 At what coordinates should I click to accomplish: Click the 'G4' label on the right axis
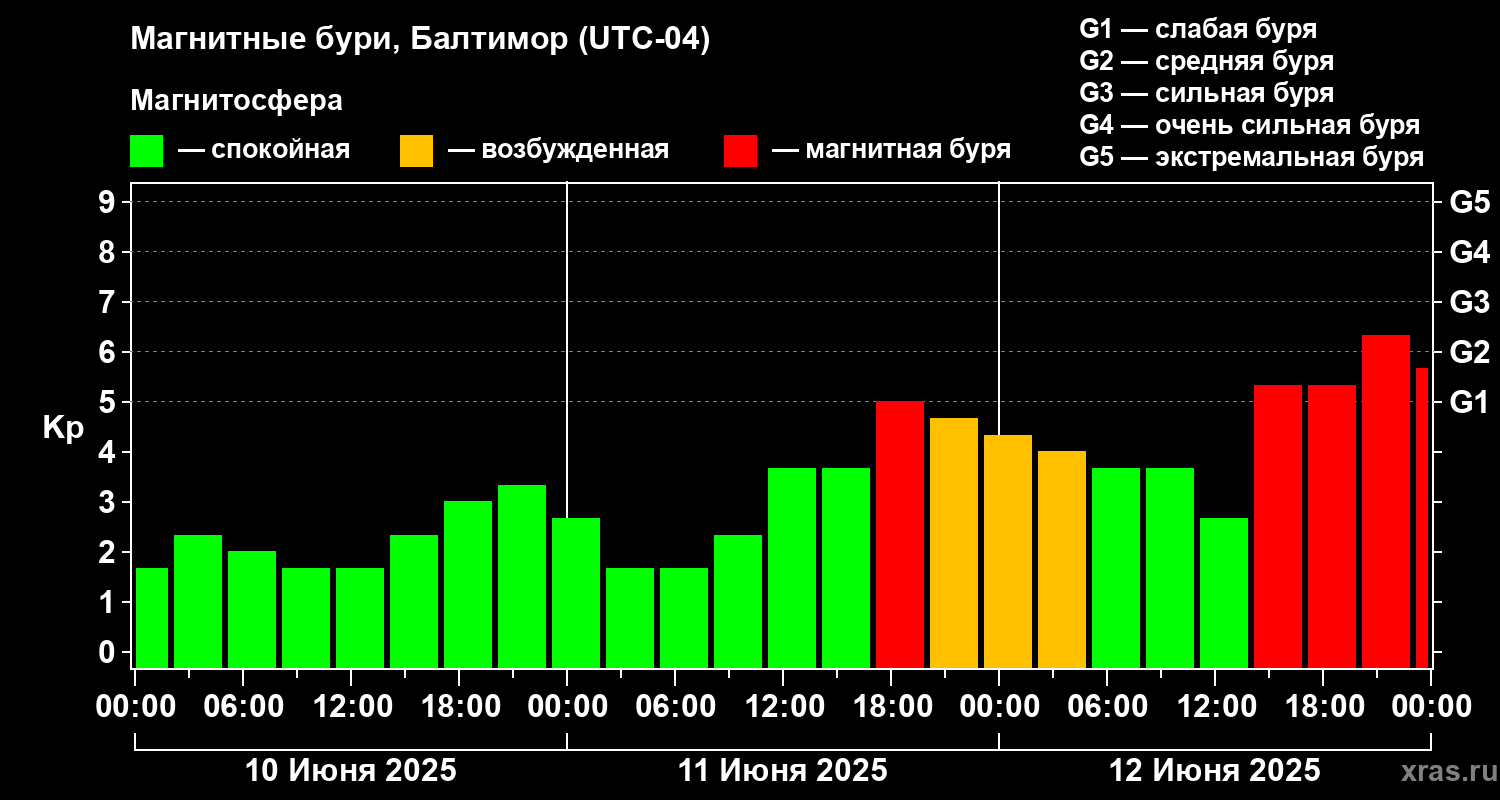click(1470, 252)
